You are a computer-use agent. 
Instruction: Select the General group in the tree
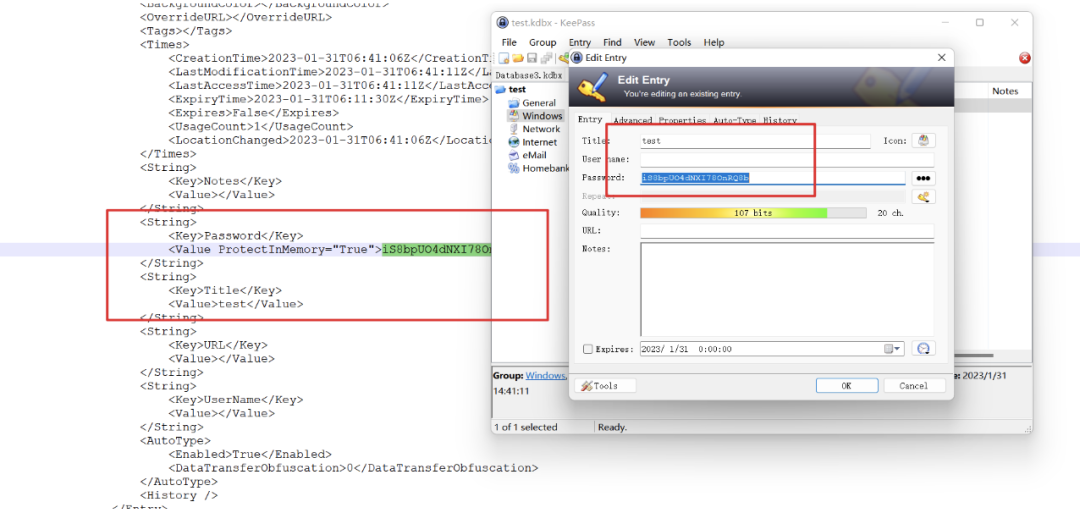539,103
